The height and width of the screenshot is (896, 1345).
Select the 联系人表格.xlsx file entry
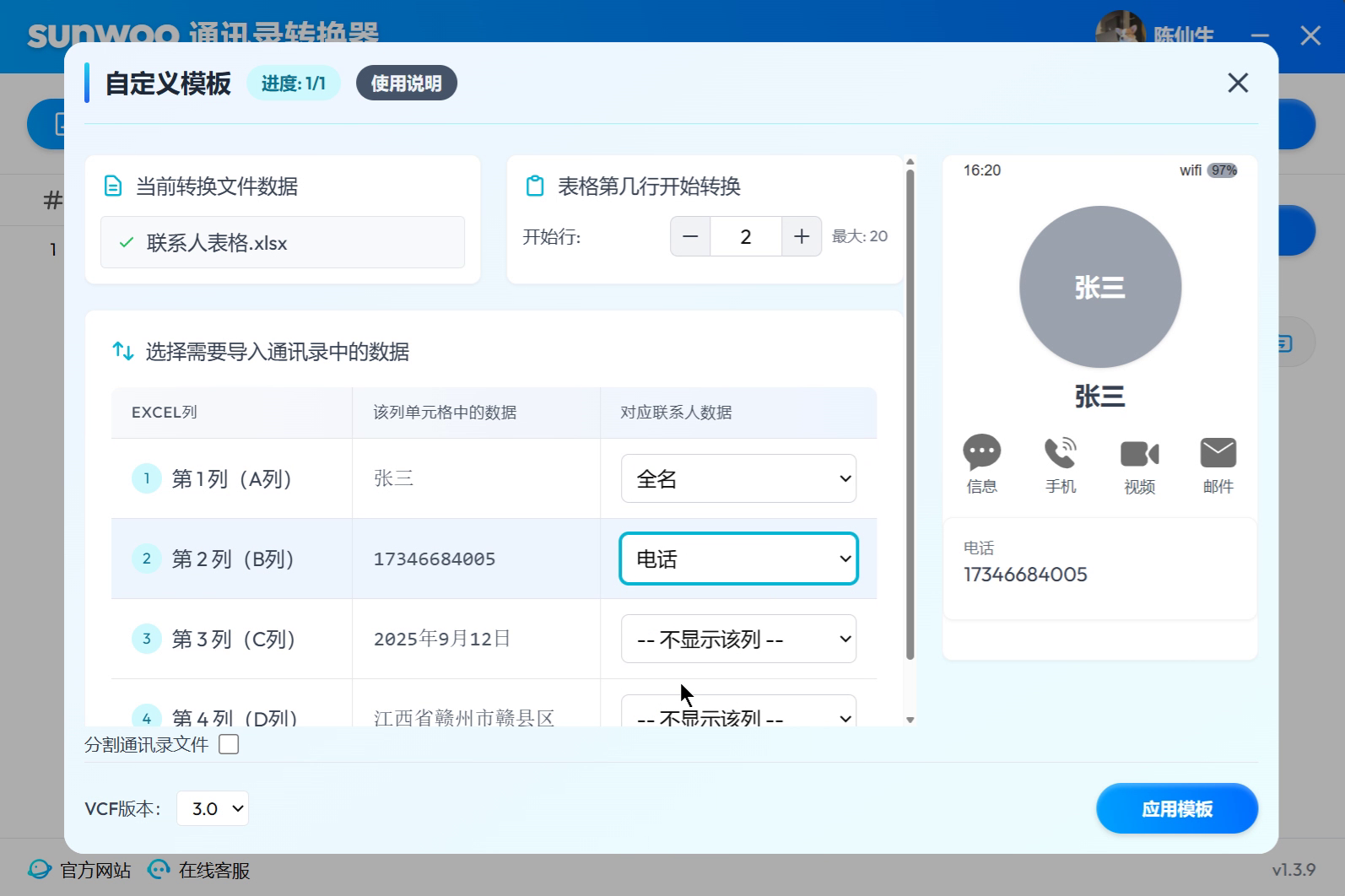point(283,242)
